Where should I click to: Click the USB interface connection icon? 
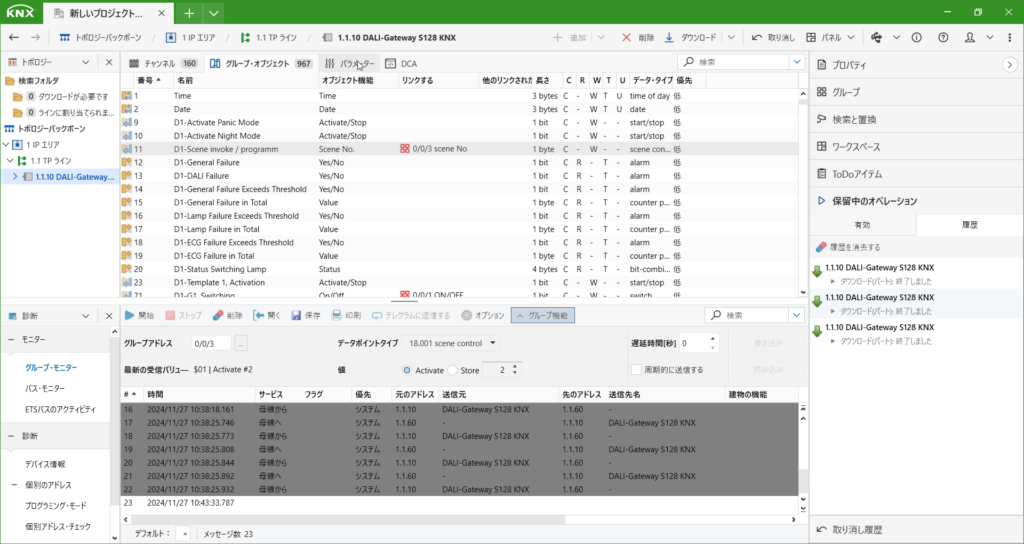tap(877, 38)
